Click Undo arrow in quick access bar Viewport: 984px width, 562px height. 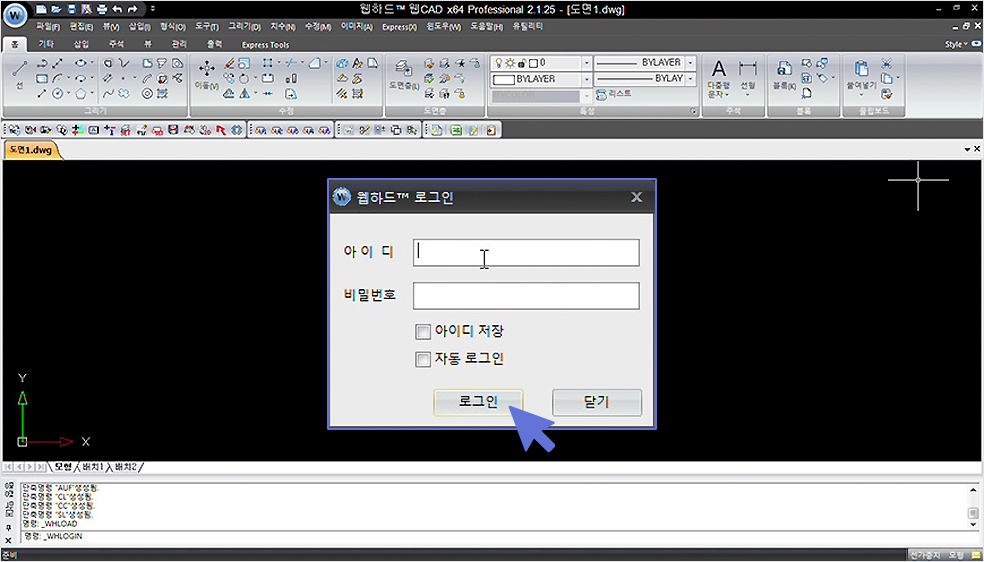[116, 9]
